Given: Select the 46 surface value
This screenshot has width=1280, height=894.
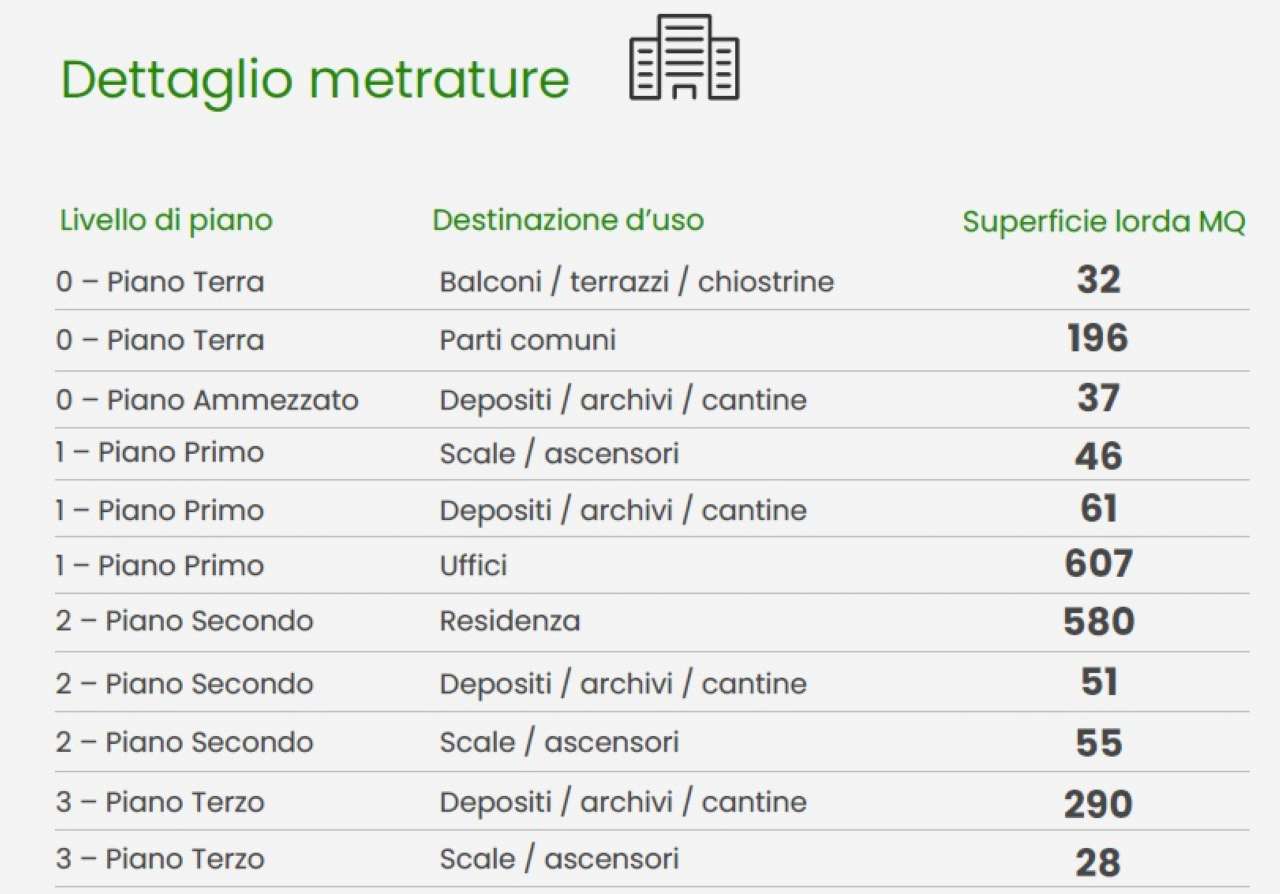Looking at the screenshot, I should coord(1098,457).
